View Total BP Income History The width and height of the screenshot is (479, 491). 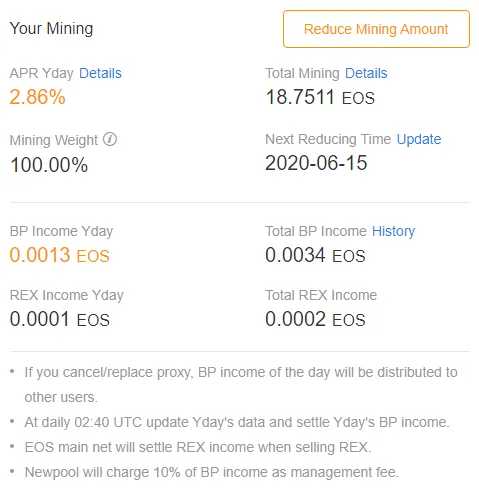point(393,231)
